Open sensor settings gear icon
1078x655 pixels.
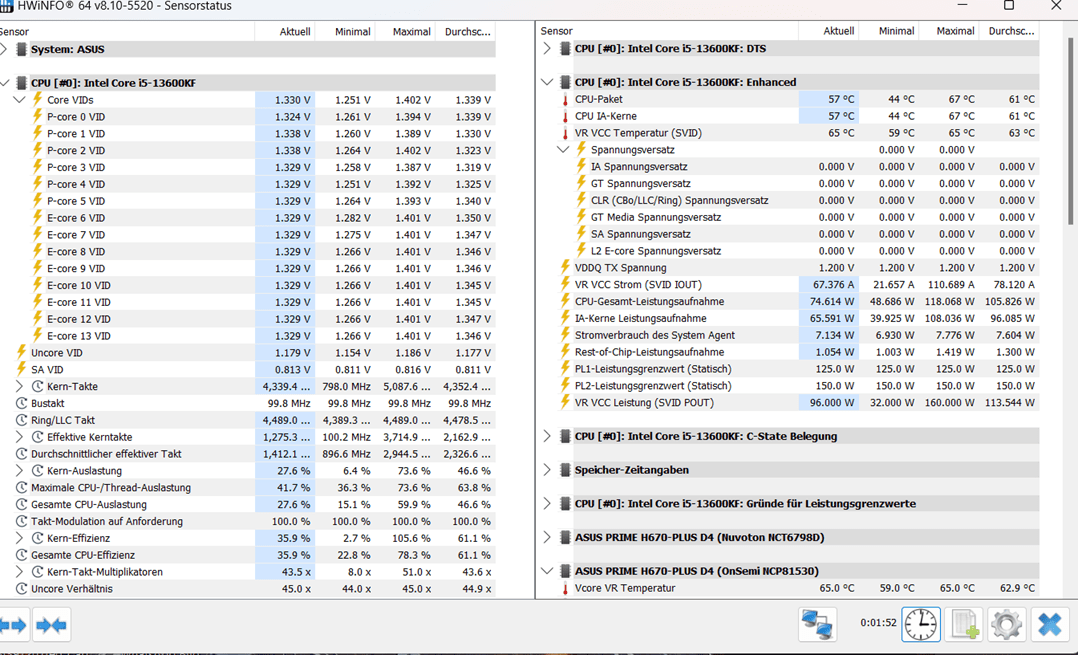(x=1006, y=625)
